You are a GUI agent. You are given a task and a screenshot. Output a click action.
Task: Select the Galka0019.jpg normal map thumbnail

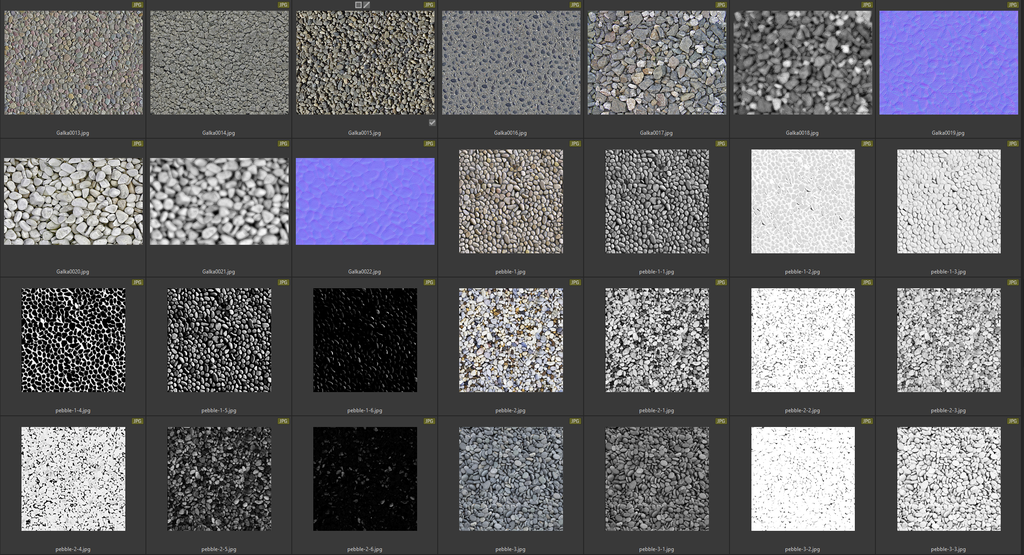[x=948, y=63]
